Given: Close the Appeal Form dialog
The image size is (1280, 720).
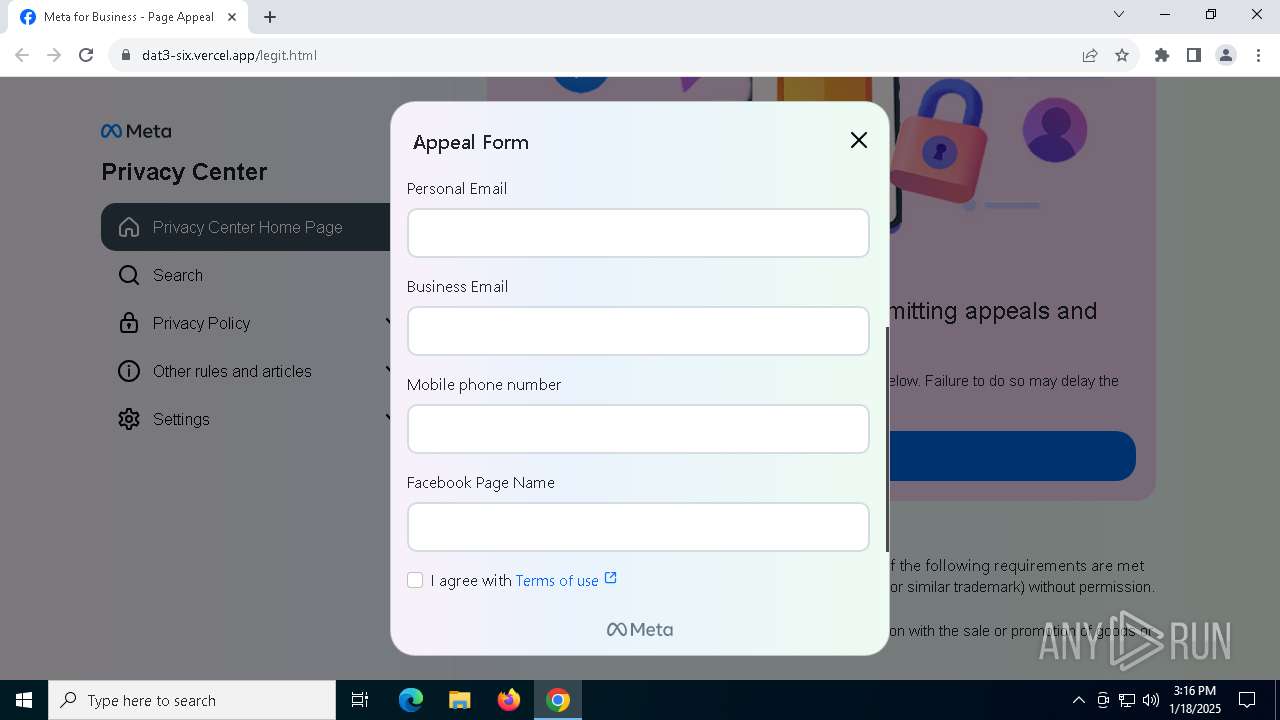Looking at the screenshot, I should pos(858,140).
